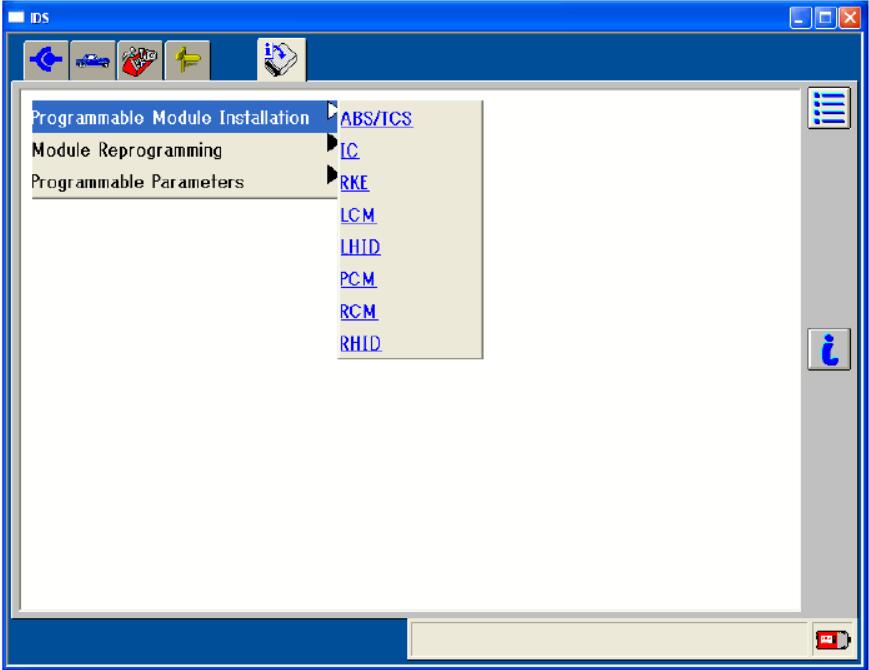
Task: Select Programmable Parameters menu item
Action: click(x=185, y=182)
